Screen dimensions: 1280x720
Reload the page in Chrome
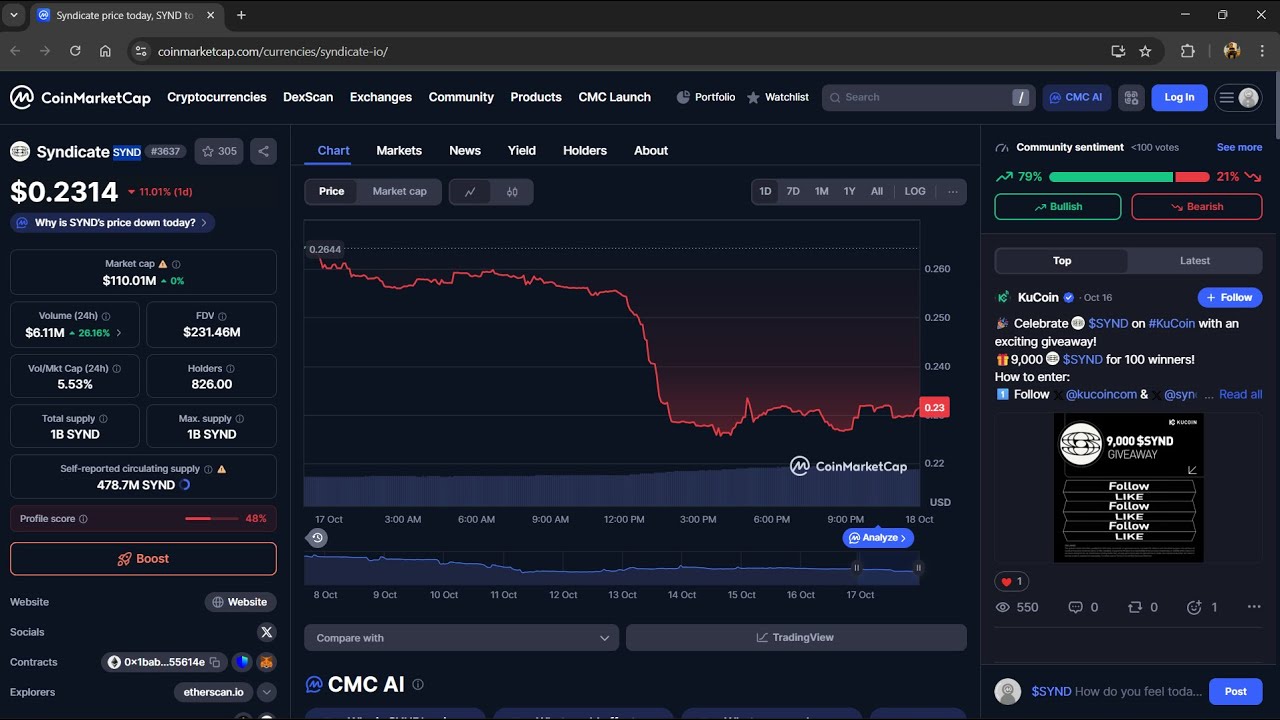pos(75,51)
